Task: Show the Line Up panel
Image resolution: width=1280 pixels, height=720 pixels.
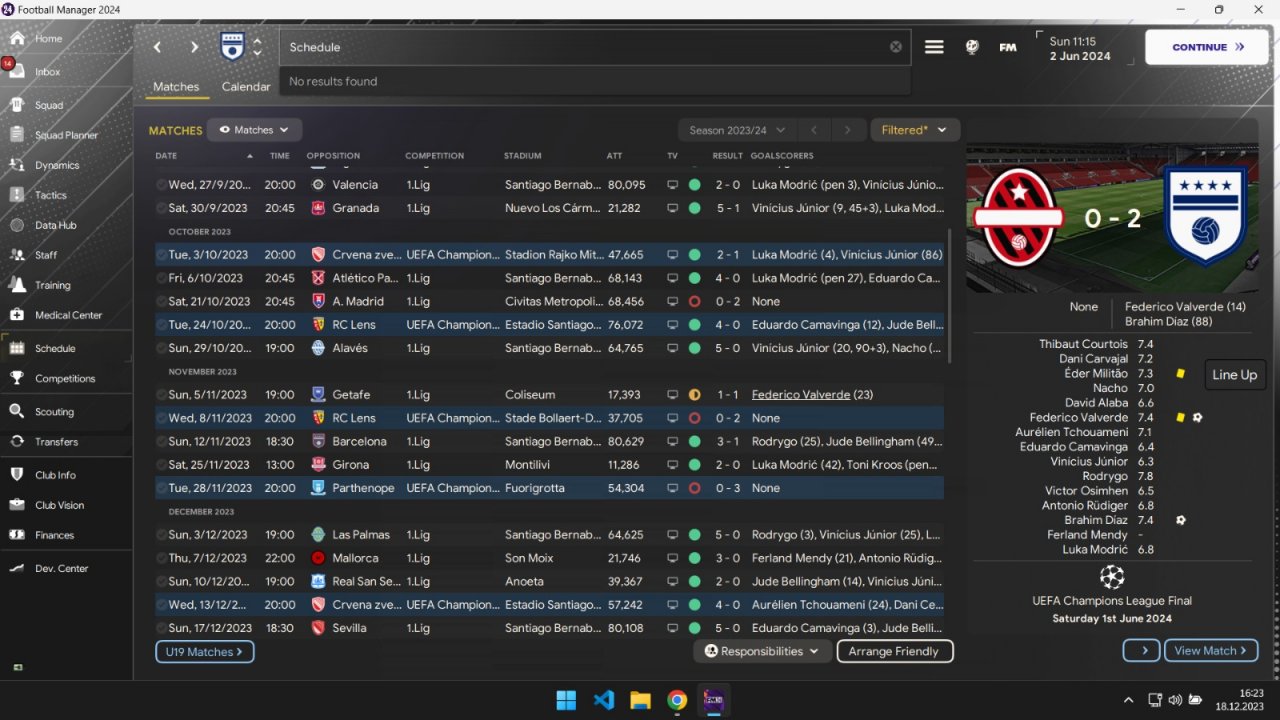Action: (x=1234, y=375)
